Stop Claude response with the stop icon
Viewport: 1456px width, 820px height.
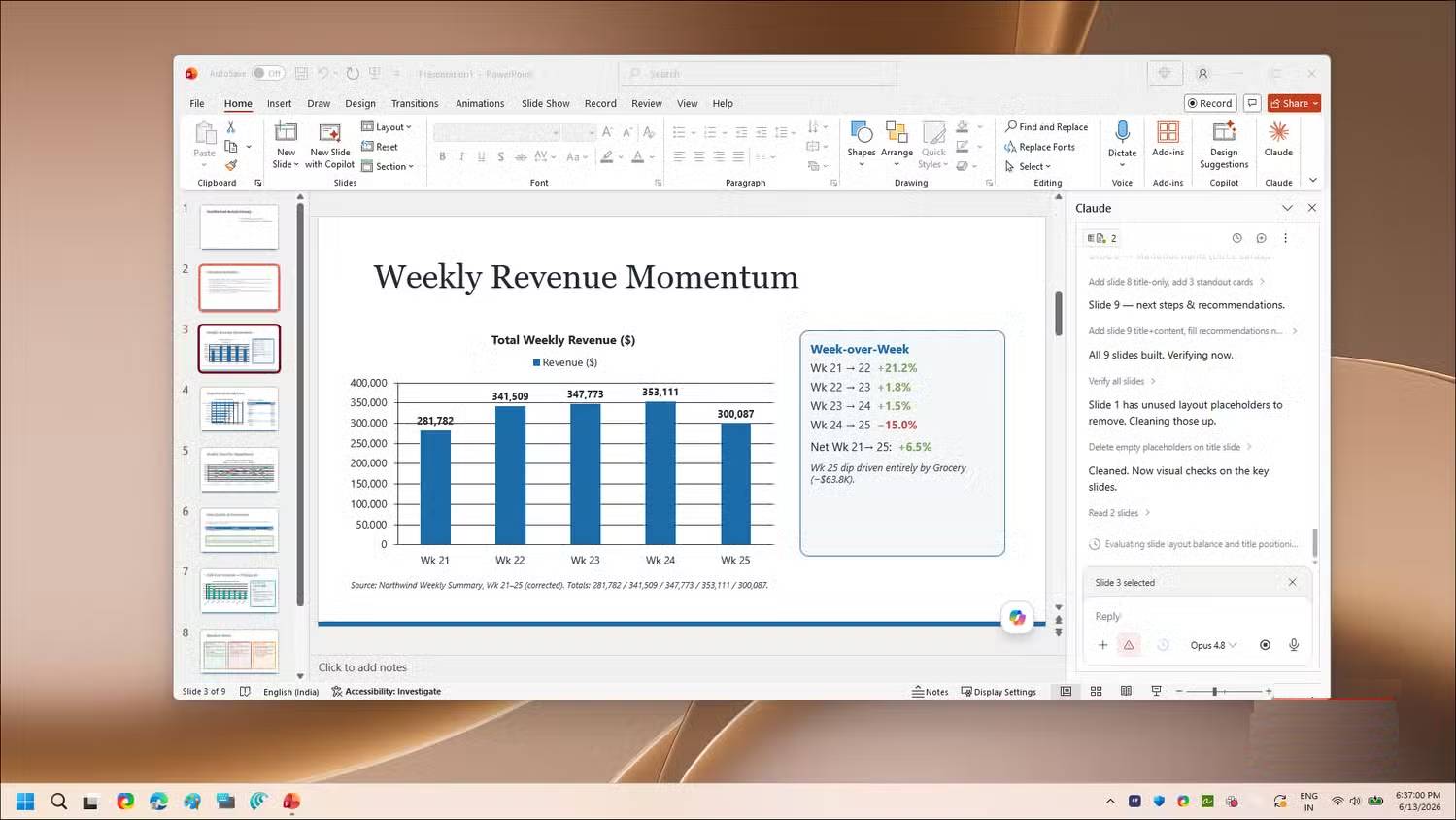(1265, 645)
